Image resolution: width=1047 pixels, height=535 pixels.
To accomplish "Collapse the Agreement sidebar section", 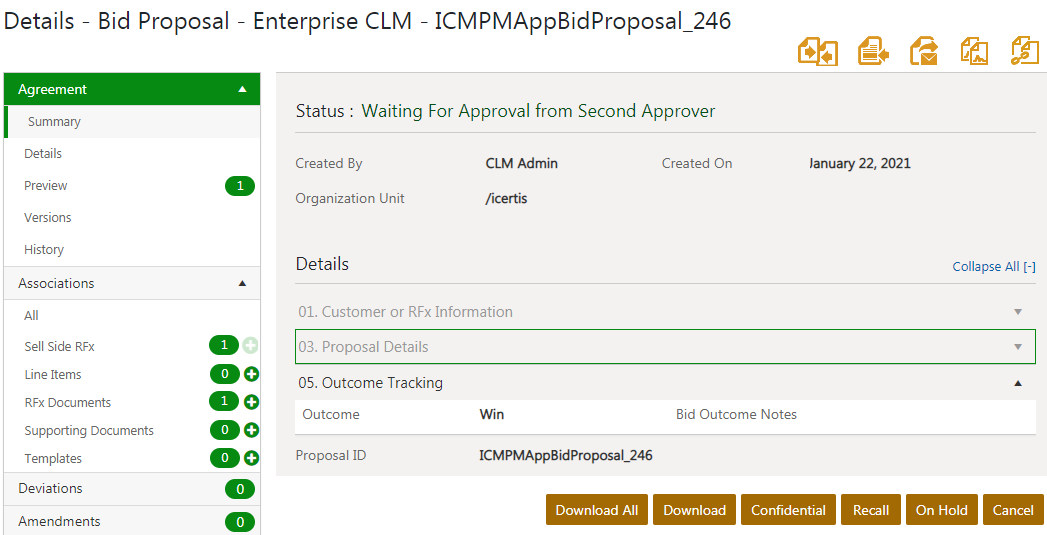I will click(242, 89).
